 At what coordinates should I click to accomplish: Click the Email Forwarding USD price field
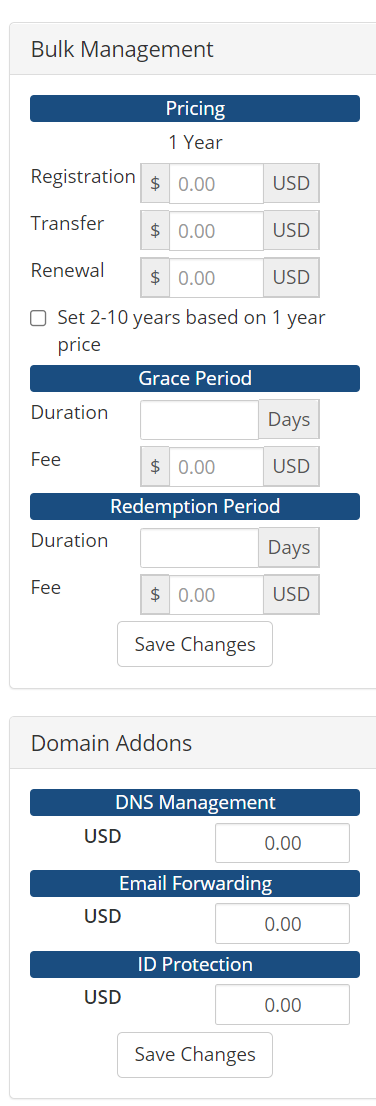[282, 923]
